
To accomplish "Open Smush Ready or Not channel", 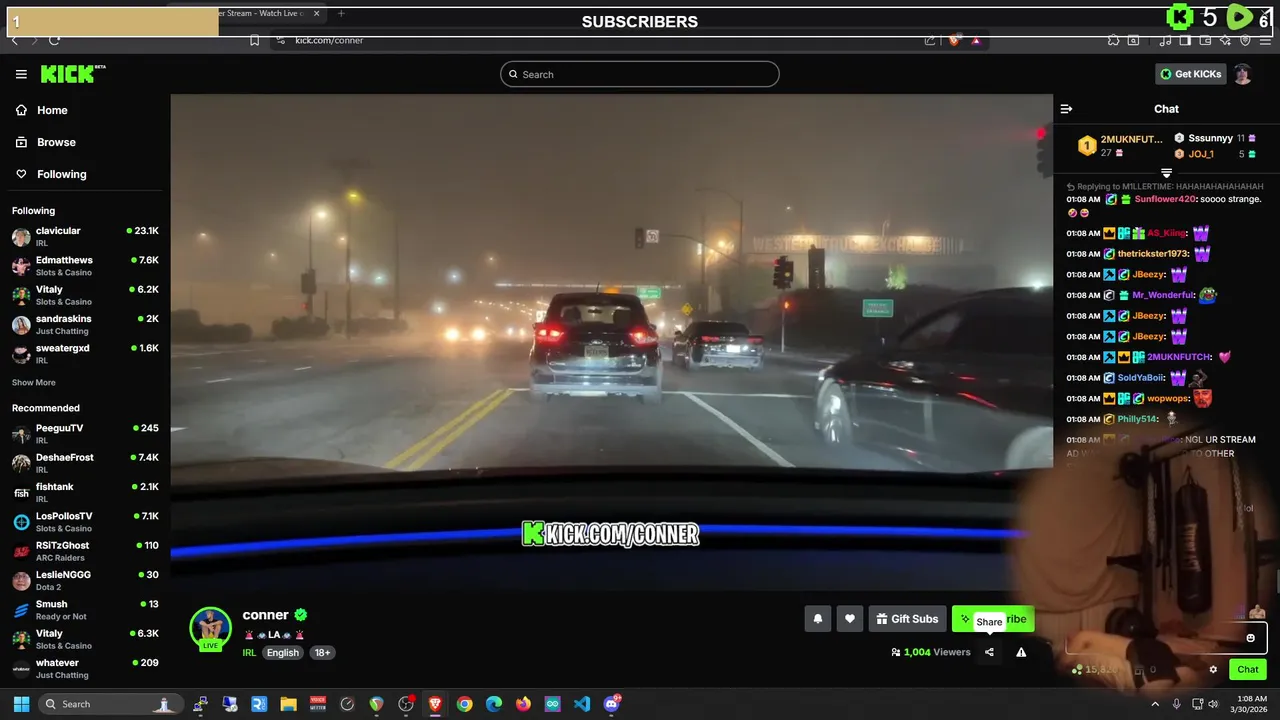I will pos(85,609).
